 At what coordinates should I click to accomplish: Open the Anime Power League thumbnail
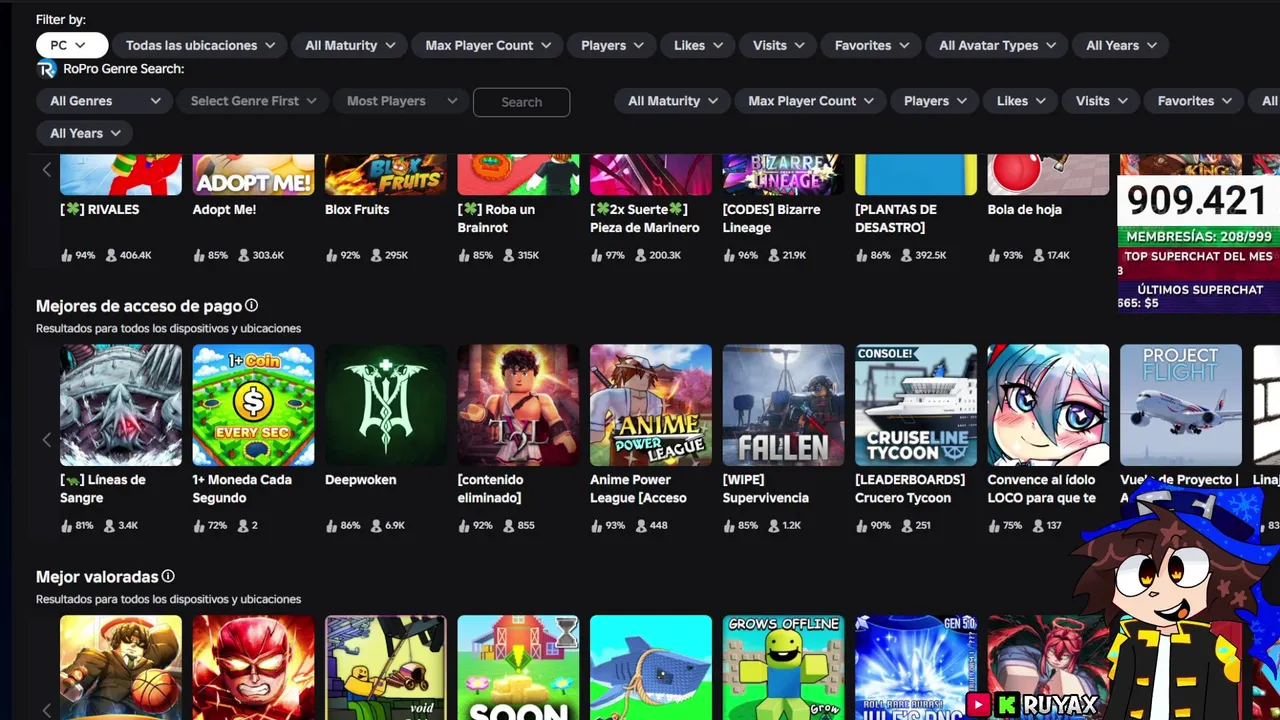click(x=651, y=405)
